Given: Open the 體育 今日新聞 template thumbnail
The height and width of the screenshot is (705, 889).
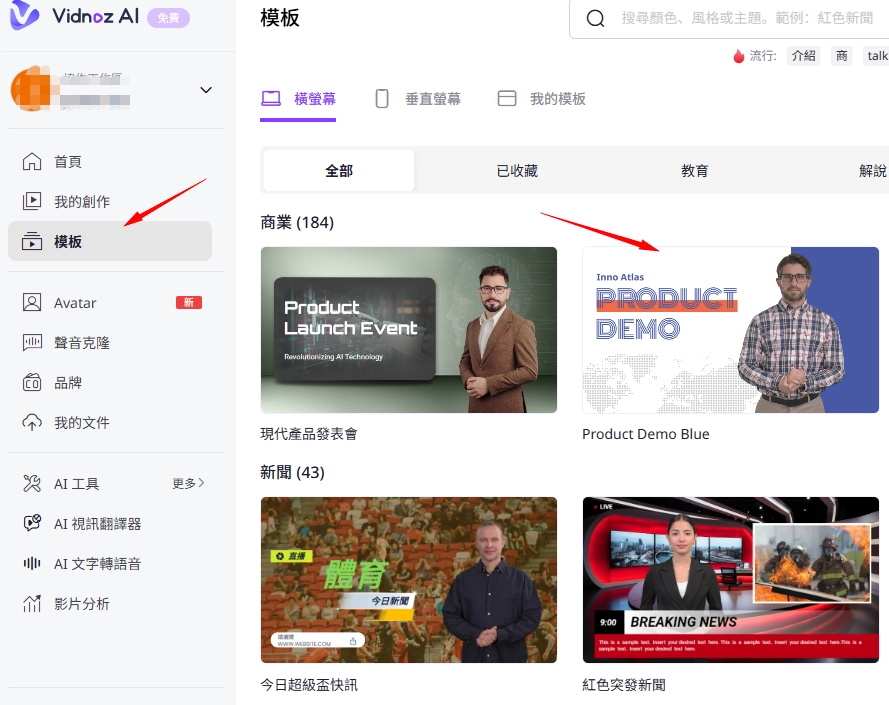Looking at the screenshot, I should point(409,580).
